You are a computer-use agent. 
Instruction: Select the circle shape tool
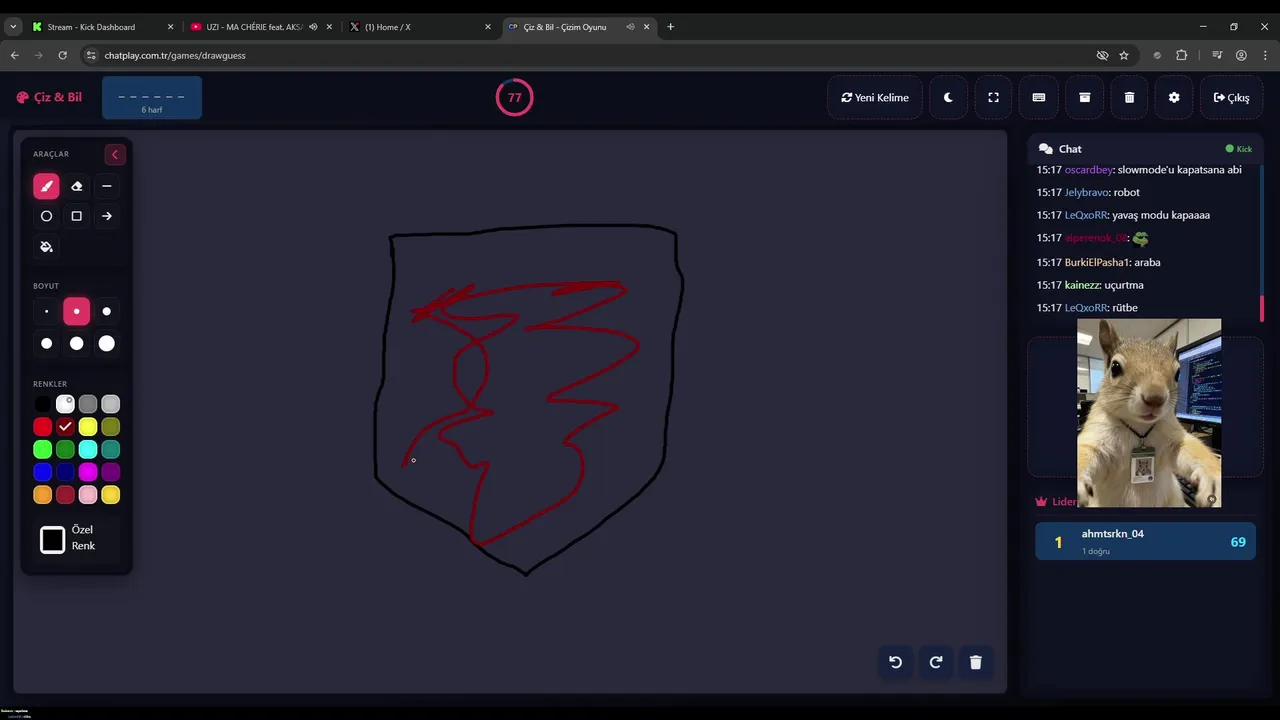(x=46, y=216)
